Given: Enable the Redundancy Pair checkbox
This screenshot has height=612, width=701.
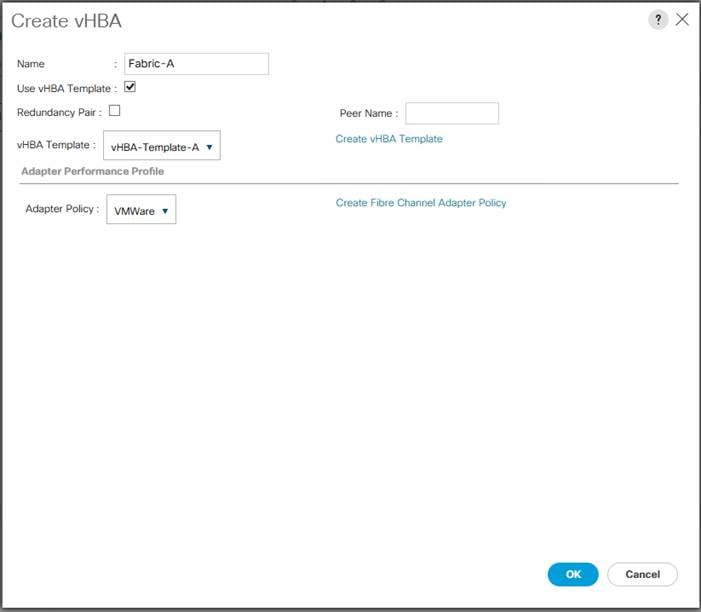Looking at the screenshot, I should tap(114, 110).
